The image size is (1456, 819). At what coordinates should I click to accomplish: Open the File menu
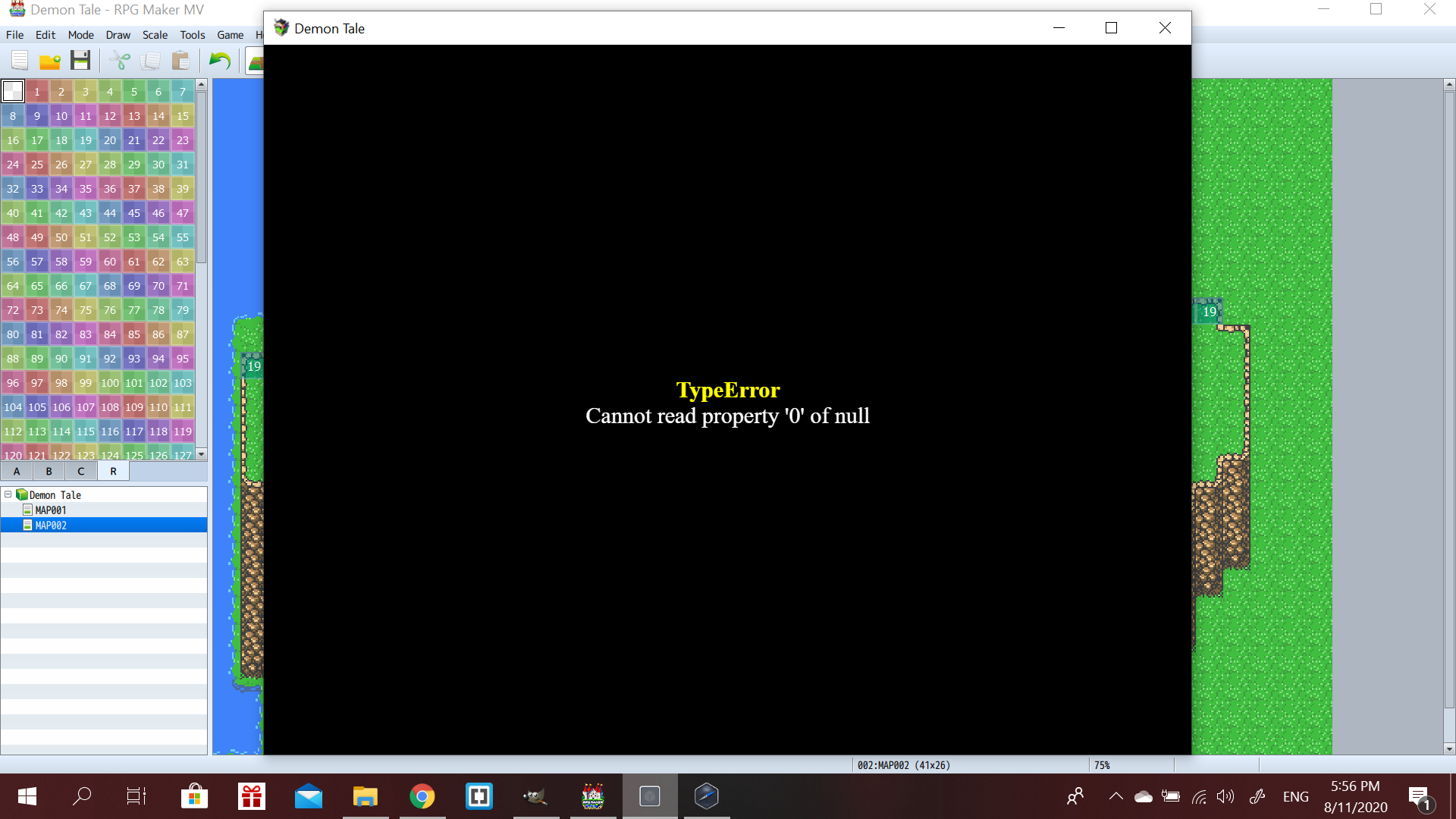click(x=14, y=35)
